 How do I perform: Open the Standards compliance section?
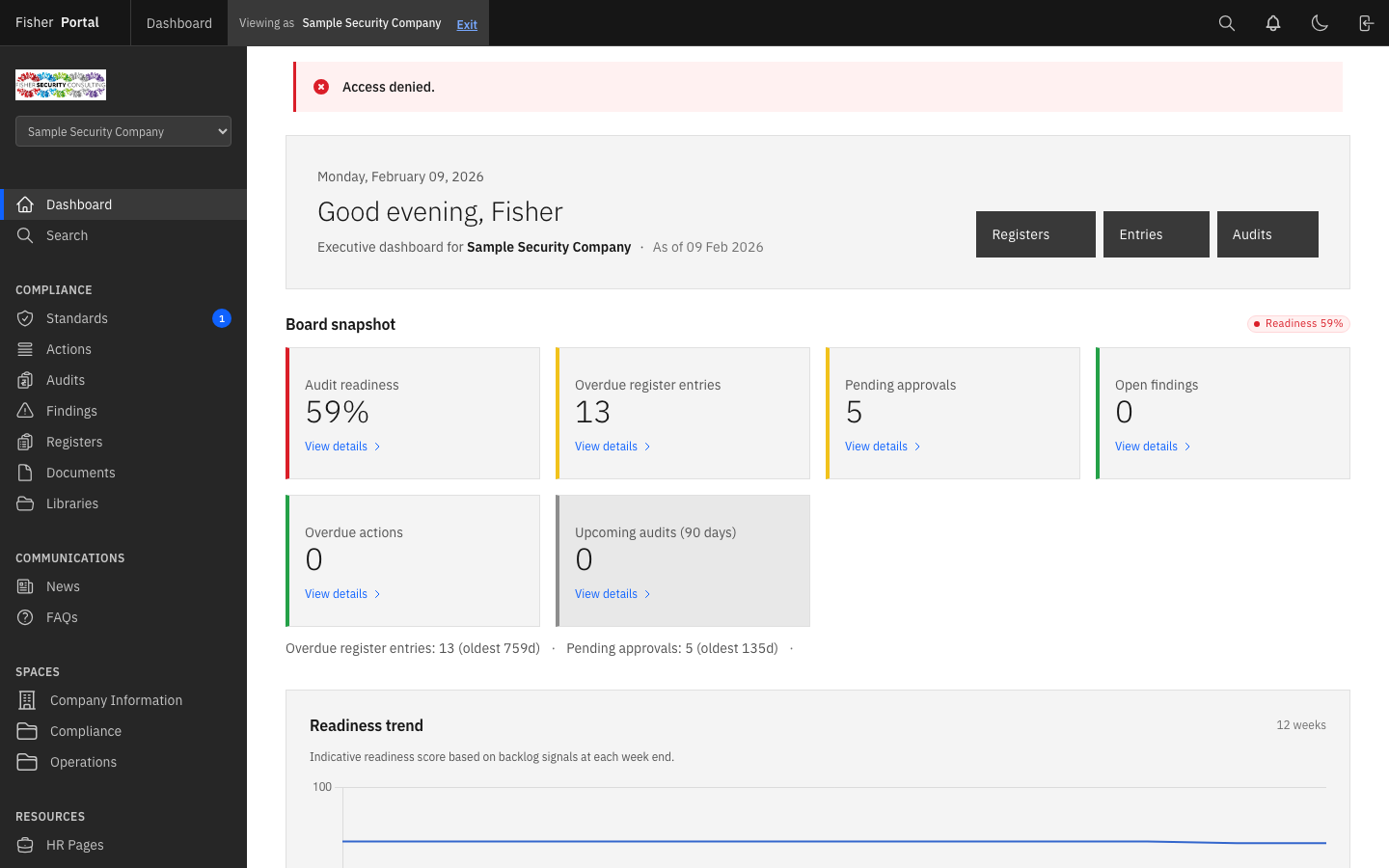pyautogui.click(x=77, y=317)
